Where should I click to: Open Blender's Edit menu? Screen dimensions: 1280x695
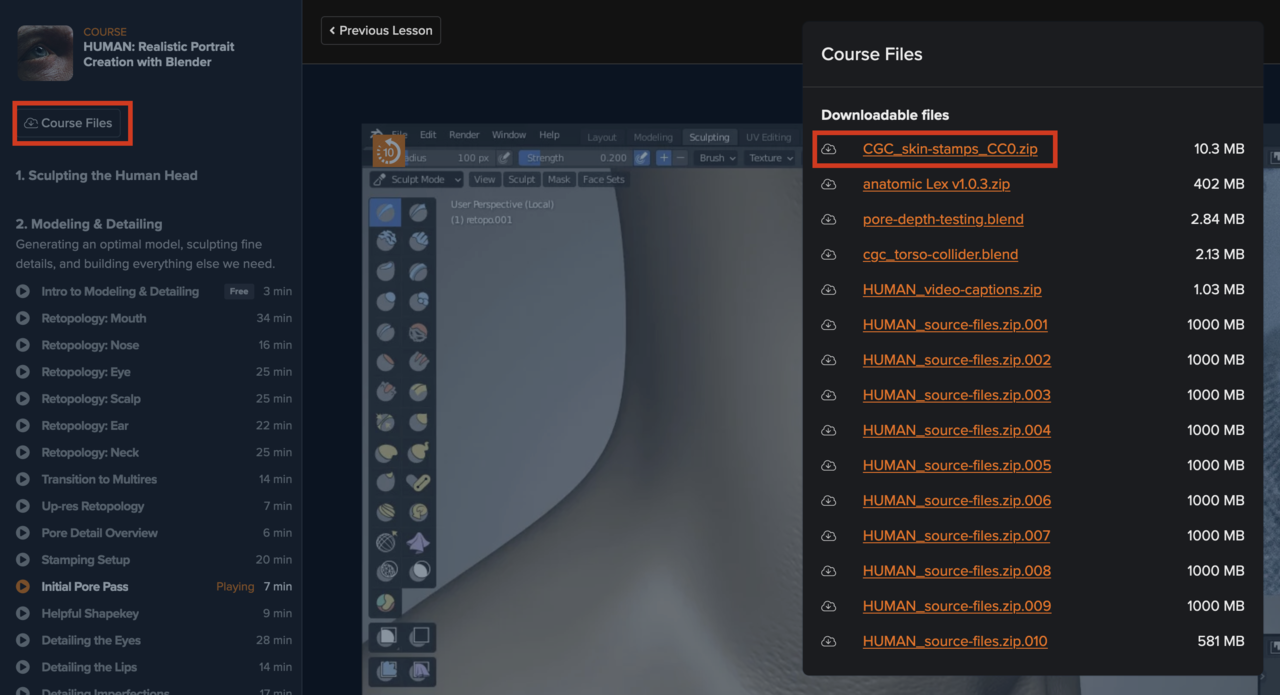428,135
